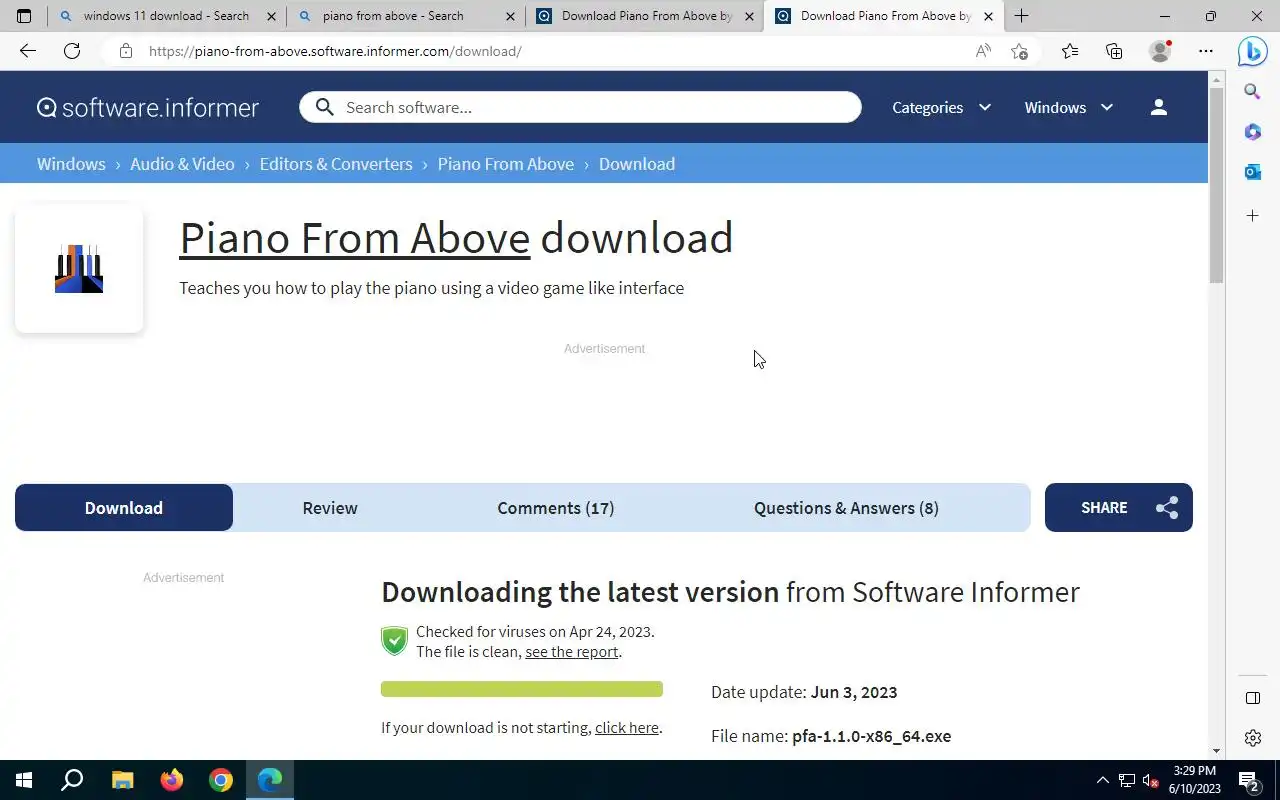This screenshot has height=800, width=1280.
Task: Open Questions & Answers (8) tab
Action: click(x=846, y=508)
